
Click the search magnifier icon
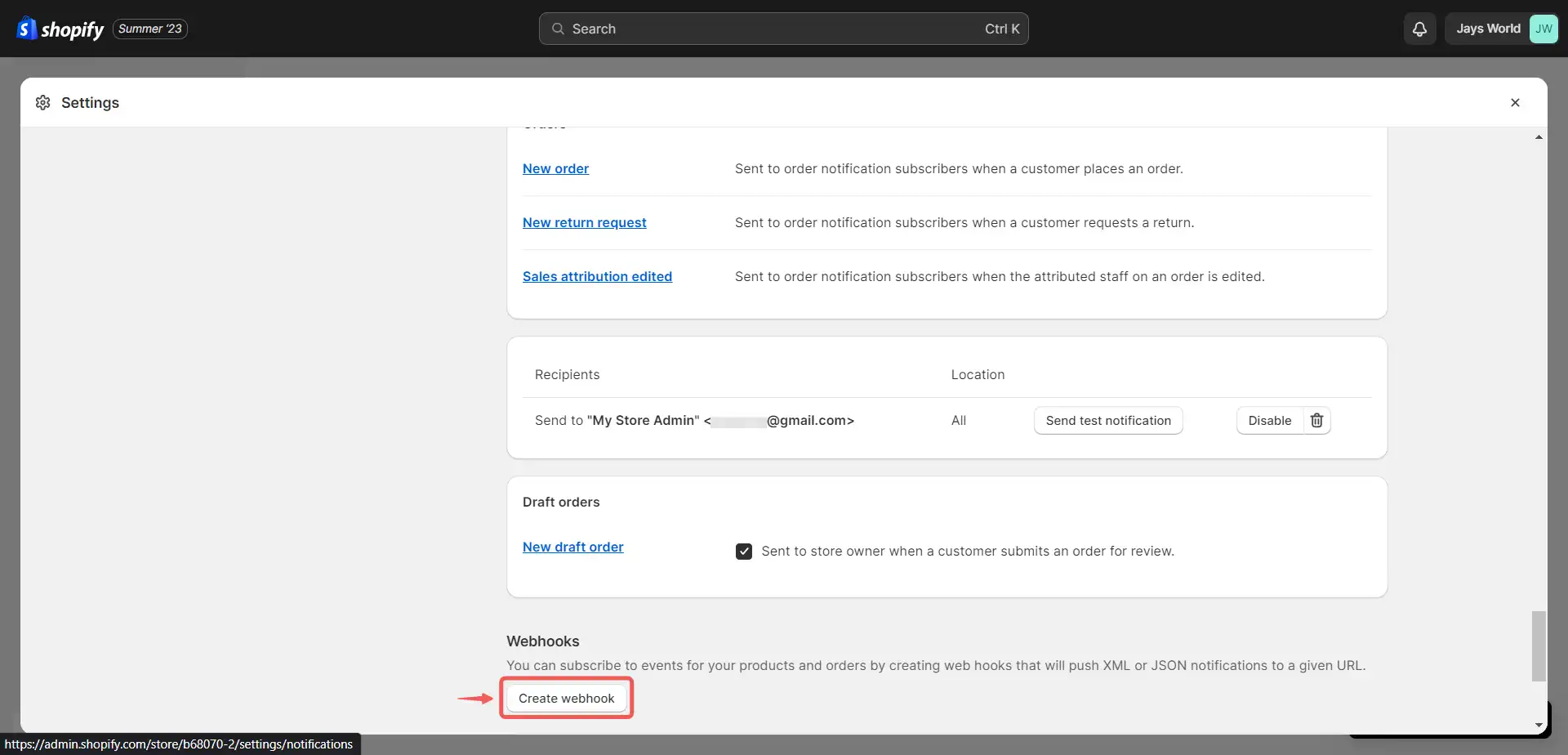tap(558, 29)
